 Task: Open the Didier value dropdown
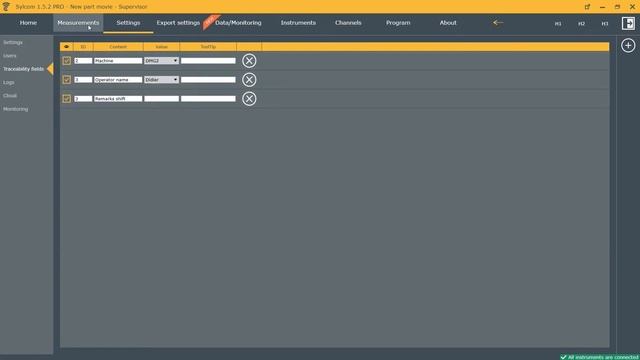[161, 80]
